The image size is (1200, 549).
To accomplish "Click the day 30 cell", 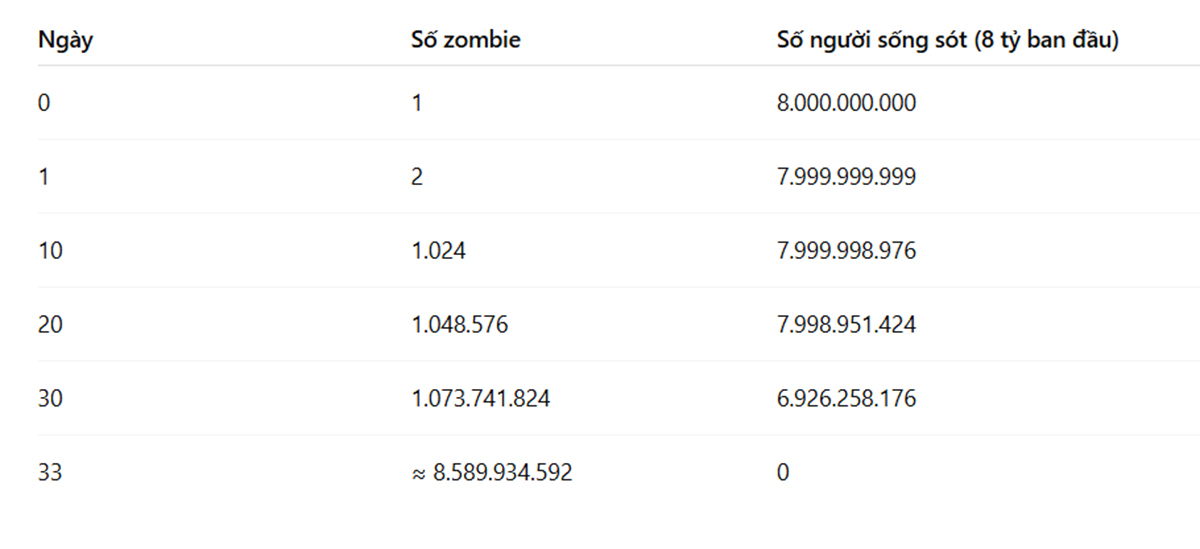I will pyautogui.click(x=50, y=399).
